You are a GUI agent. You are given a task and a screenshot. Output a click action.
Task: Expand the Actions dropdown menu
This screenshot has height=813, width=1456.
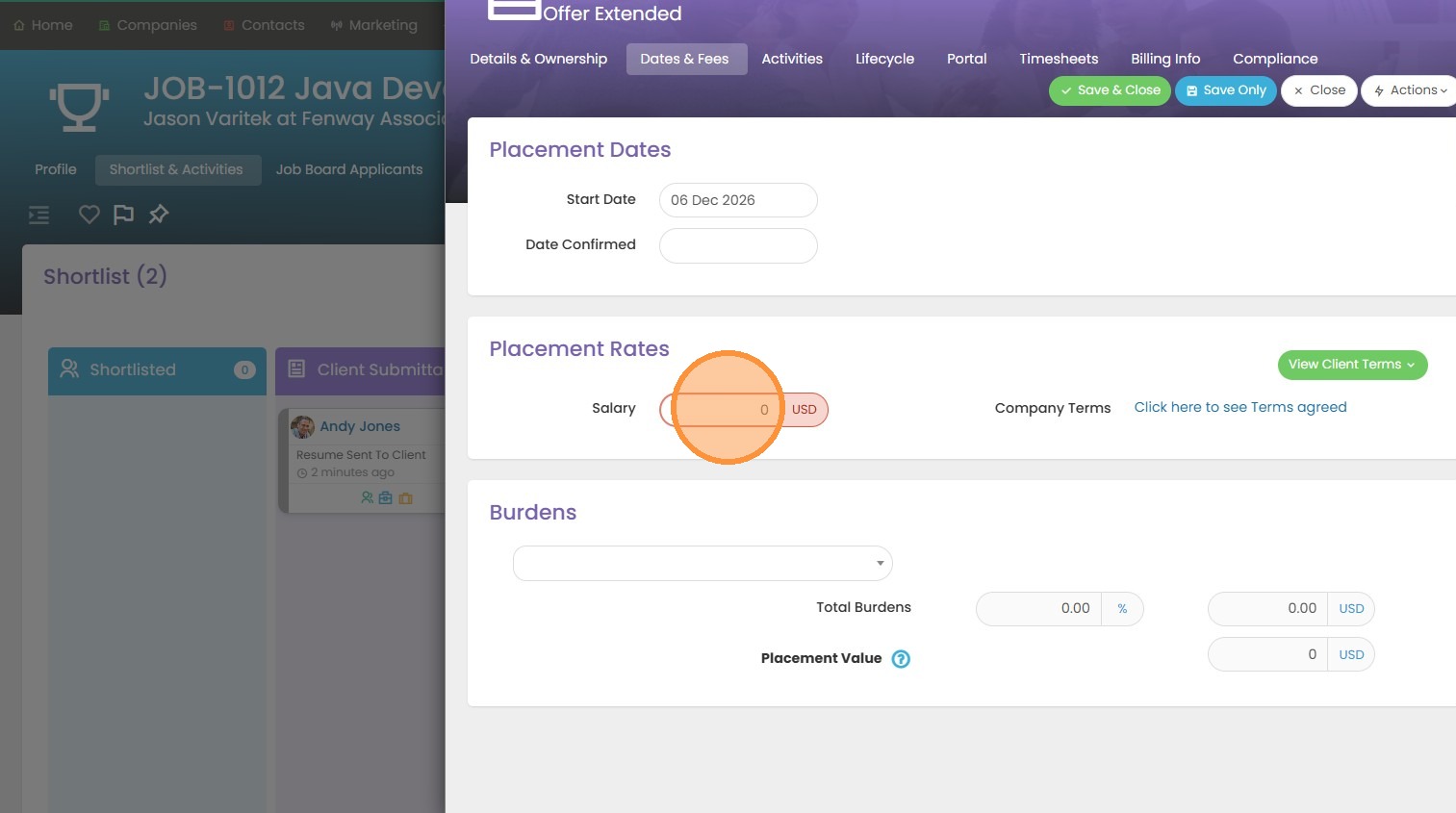pos(1411,90)
